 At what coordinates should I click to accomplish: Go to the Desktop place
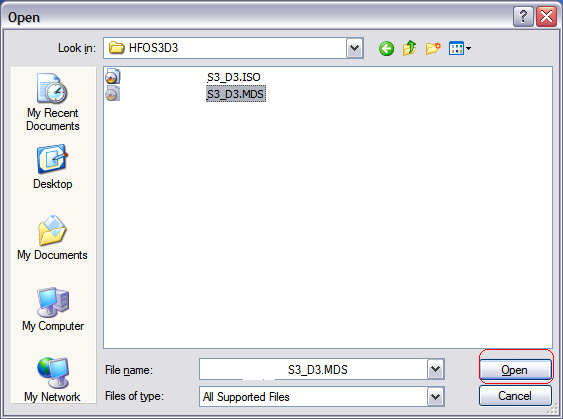(x=53, y=167)
